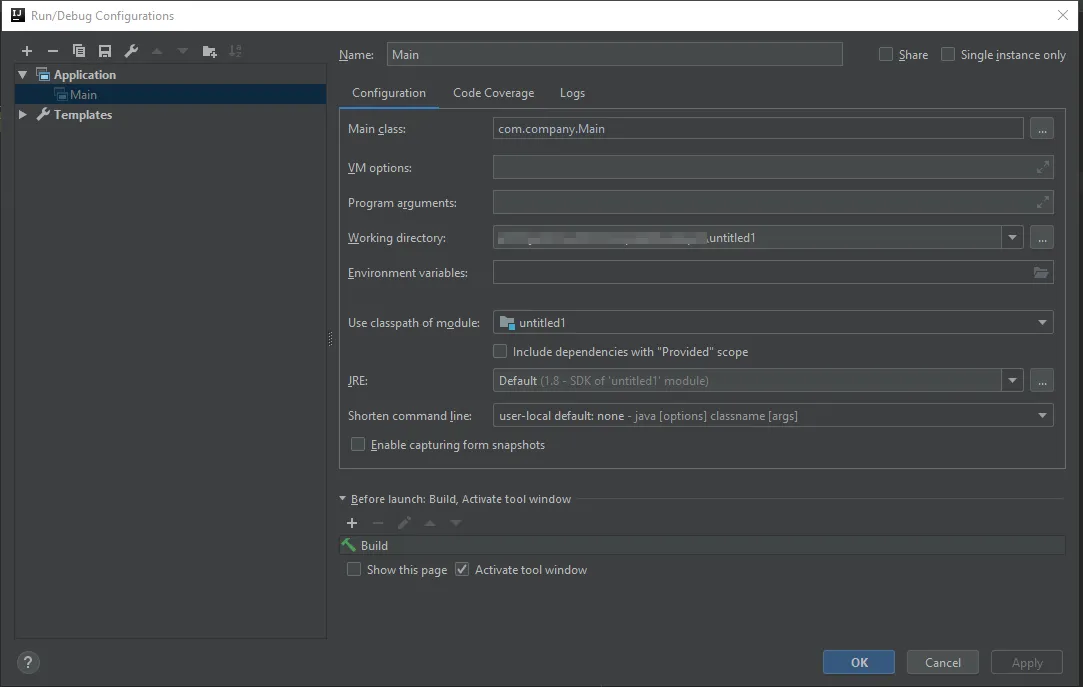
Task: Save configuration with the floppy disk icon
Action: 105,51
